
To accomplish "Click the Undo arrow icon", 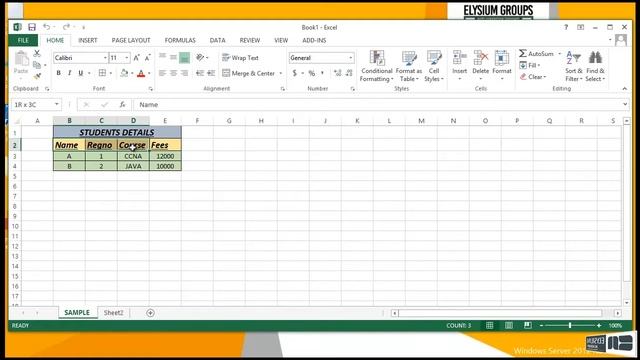I will pos(47,27).
